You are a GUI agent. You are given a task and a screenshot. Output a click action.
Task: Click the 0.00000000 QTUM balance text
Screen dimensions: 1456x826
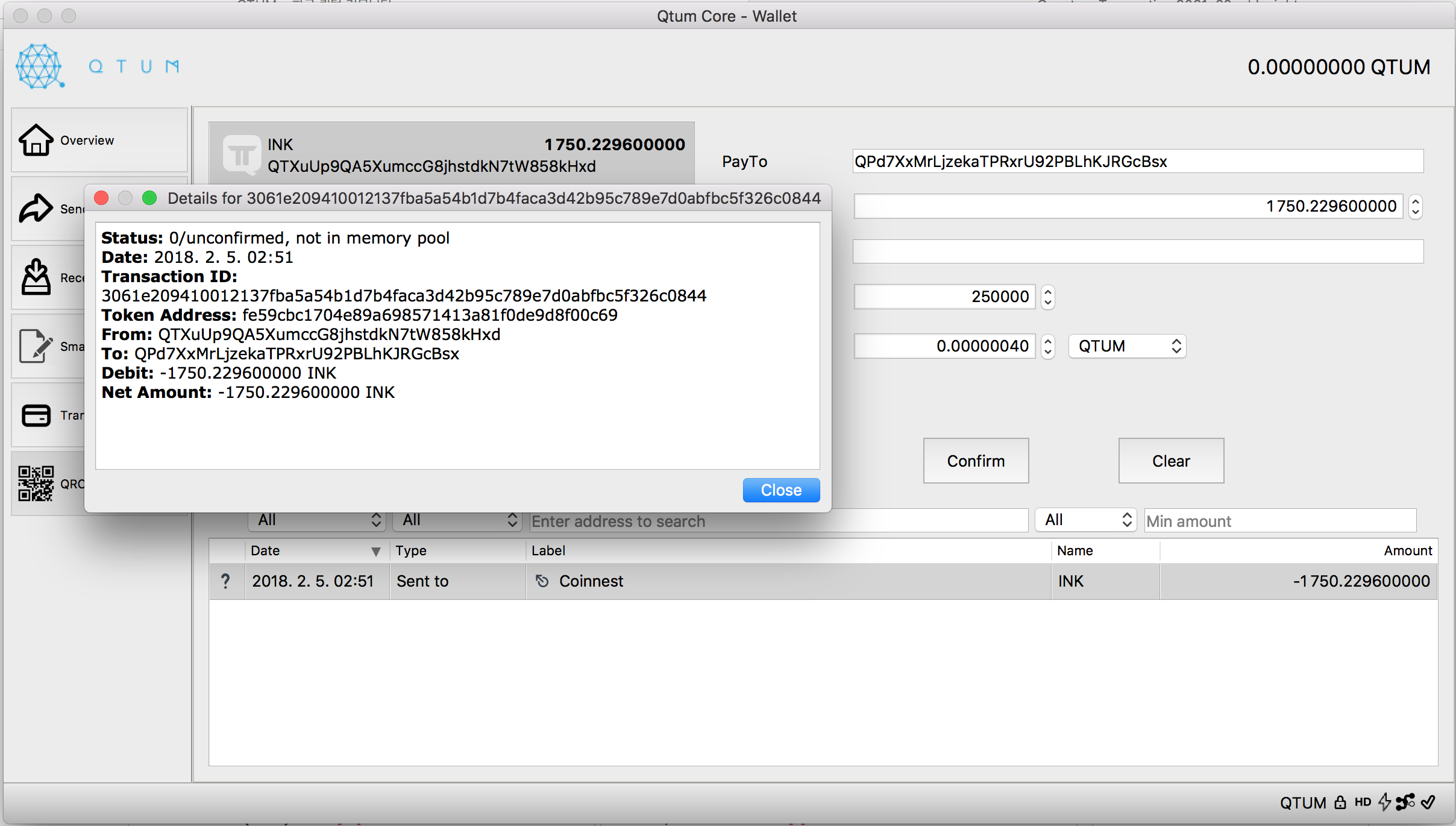[x=1338, y=67]
